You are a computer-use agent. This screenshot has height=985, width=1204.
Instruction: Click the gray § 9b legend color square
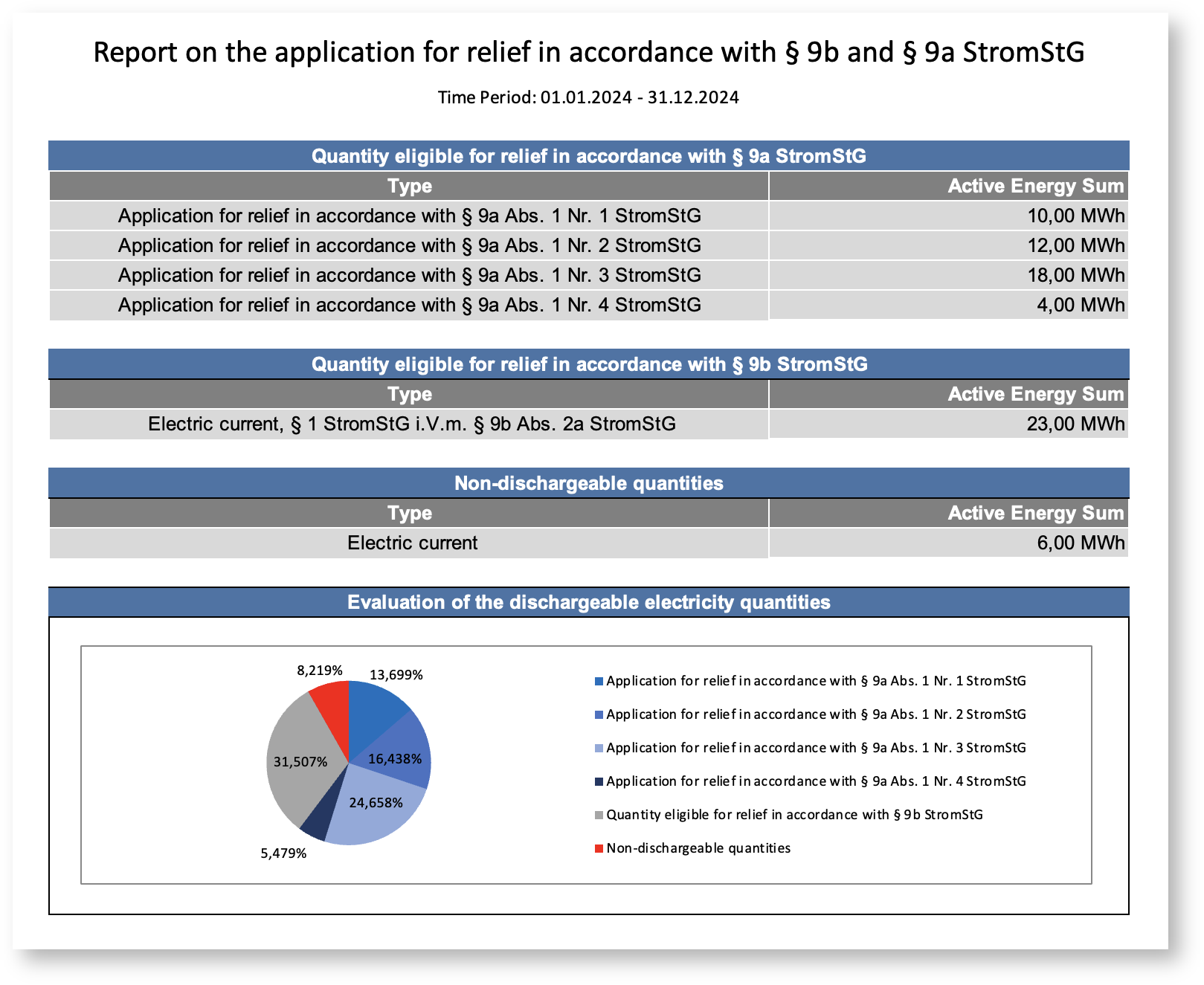pos(599,815)
